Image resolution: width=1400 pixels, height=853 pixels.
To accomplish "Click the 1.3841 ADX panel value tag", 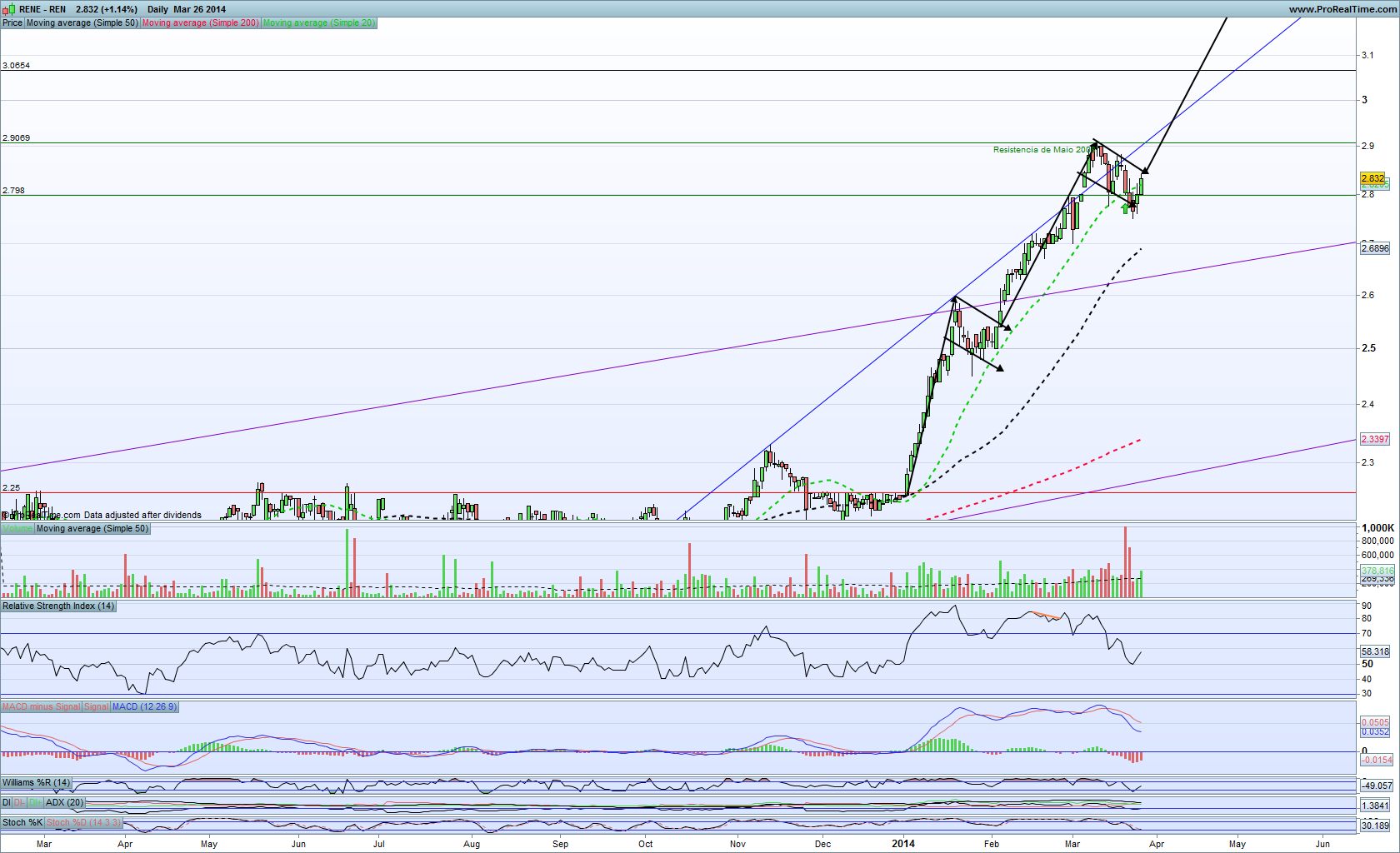I will [x=1375, y=806].
